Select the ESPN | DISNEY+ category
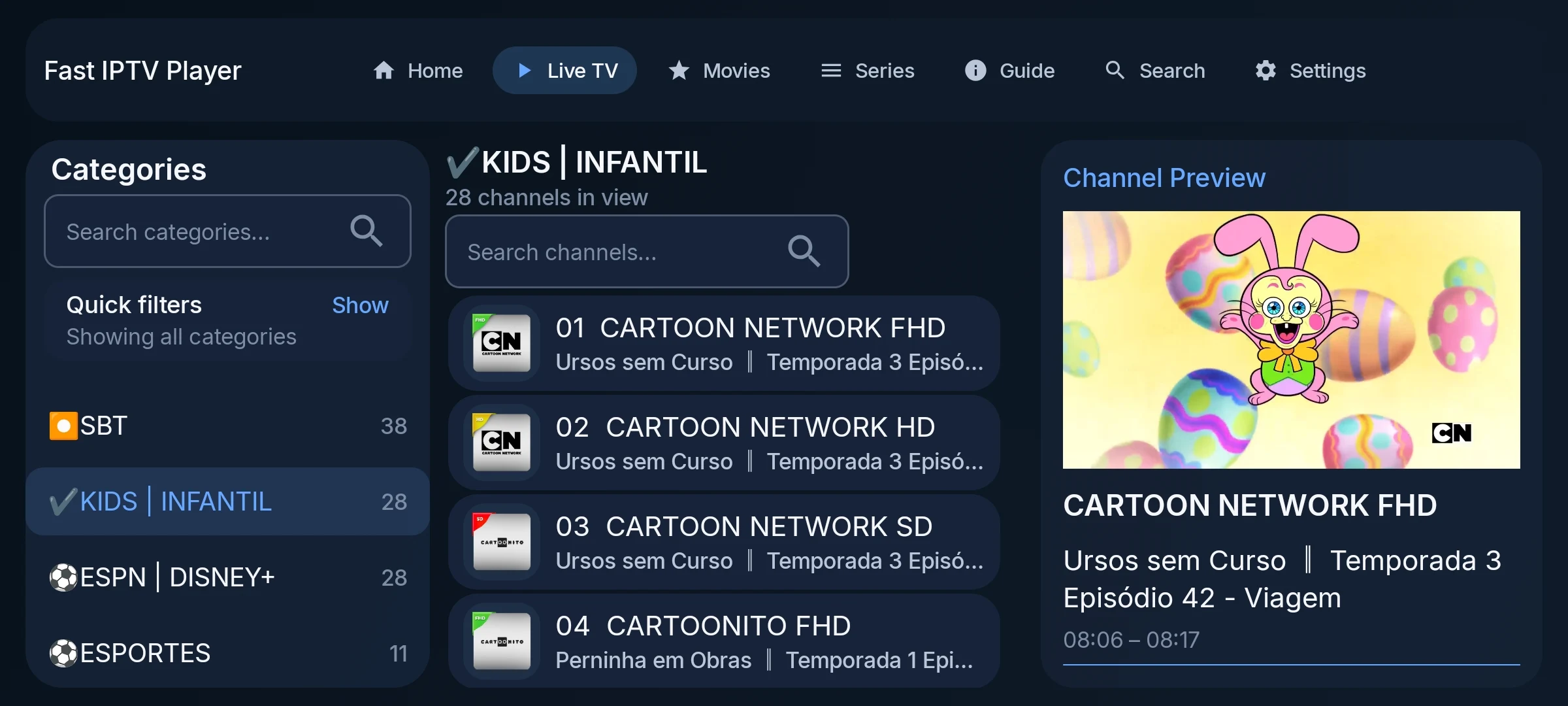Screen dimensions: 1568x706 point(227,577)
